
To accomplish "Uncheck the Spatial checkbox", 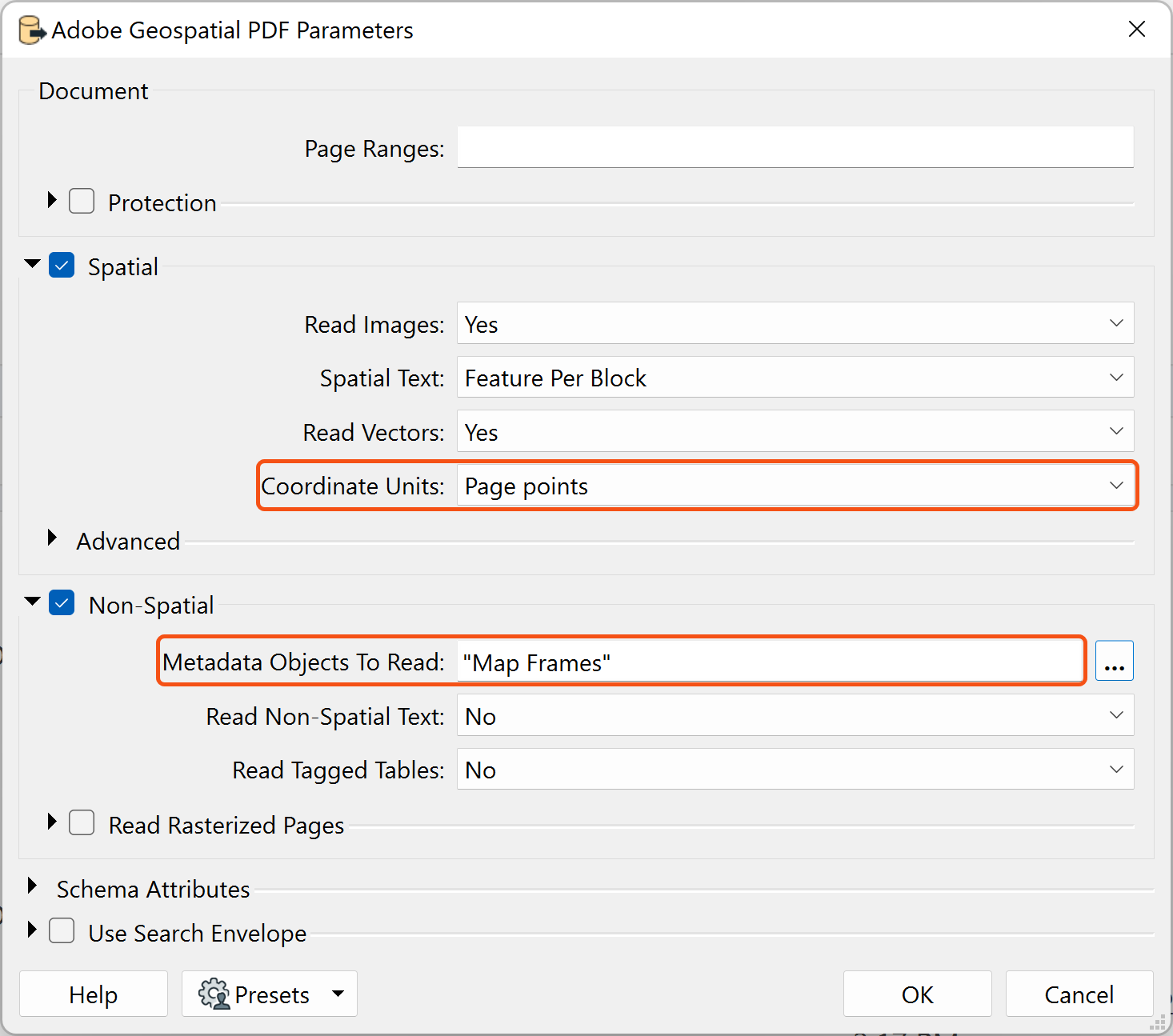I will click(62, 265).
